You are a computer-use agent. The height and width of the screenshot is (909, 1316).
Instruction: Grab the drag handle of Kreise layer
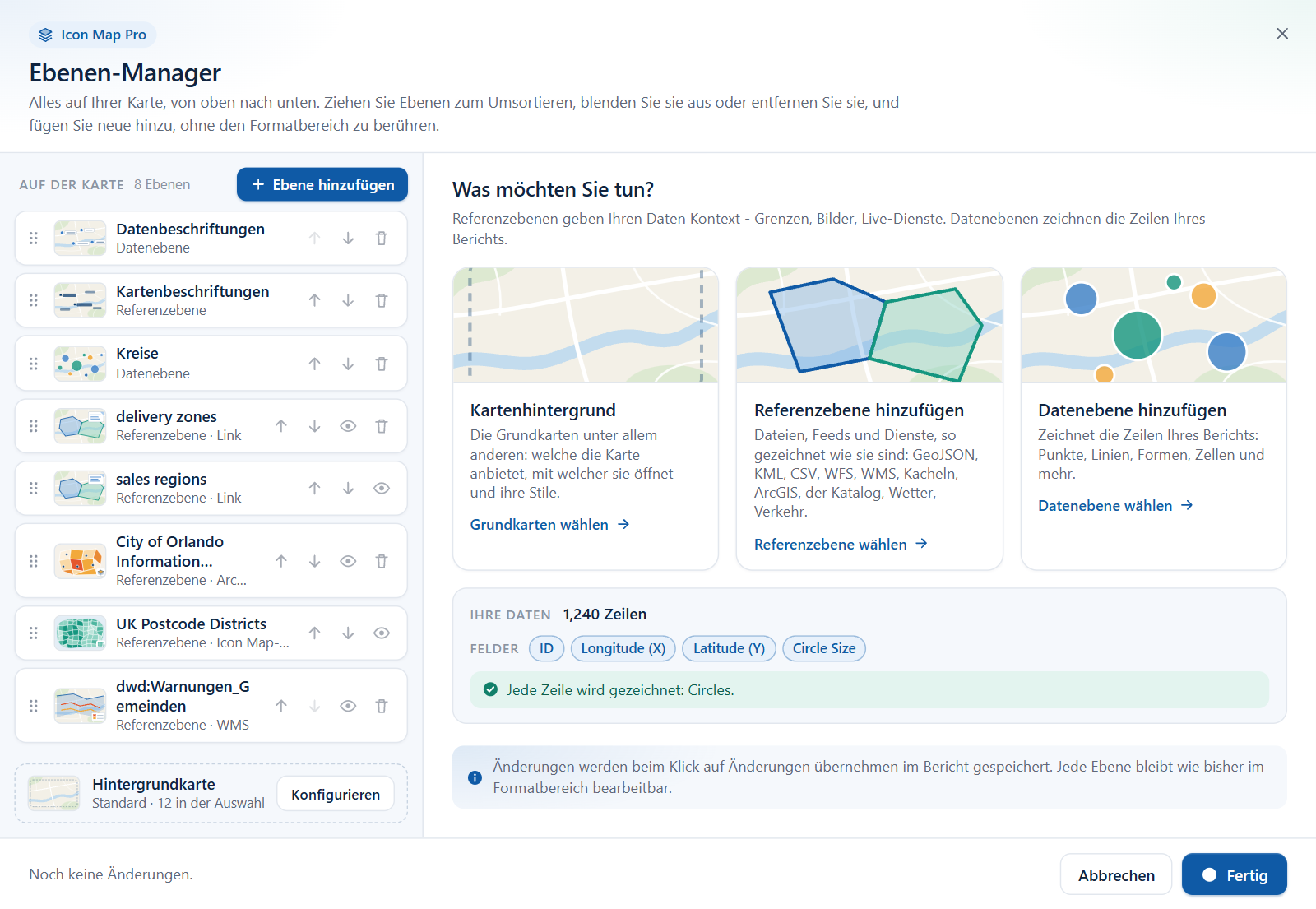(x=34, y=364)
